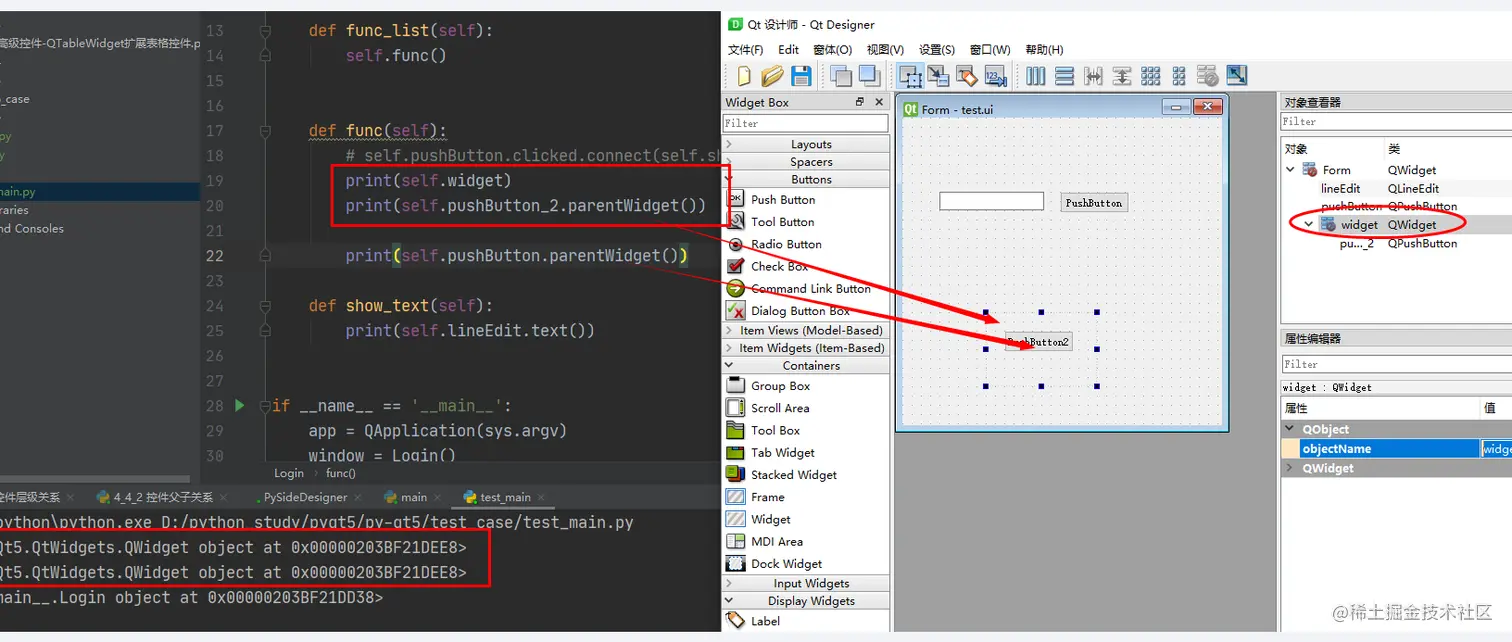Apply Lay Out in a Grid icon
Screen dimensions: 1512x642
coord(1151,76)
